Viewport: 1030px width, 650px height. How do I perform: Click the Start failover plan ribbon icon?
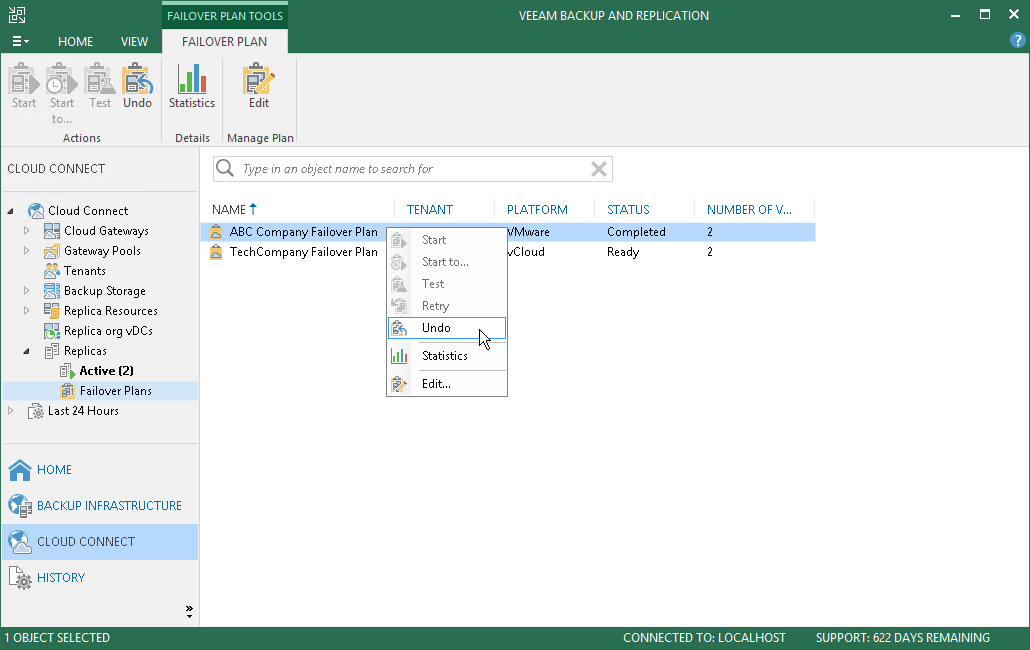[24, 79]
